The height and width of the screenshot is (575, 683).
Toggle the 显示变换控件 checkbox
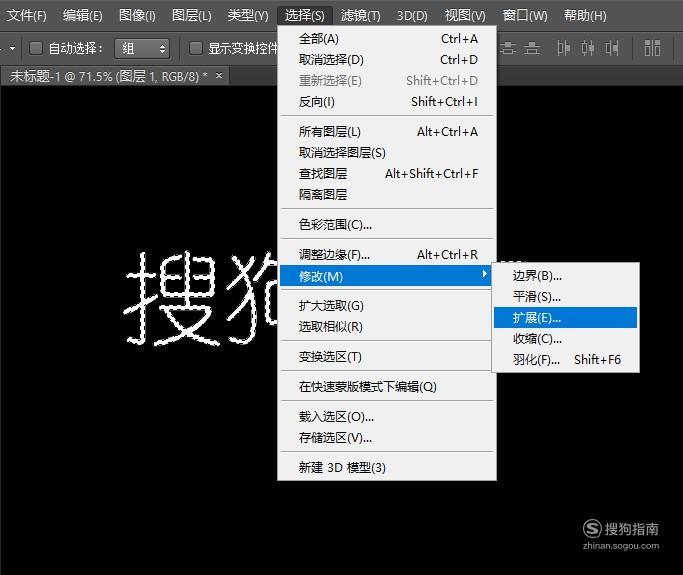(x=196, y=48)
